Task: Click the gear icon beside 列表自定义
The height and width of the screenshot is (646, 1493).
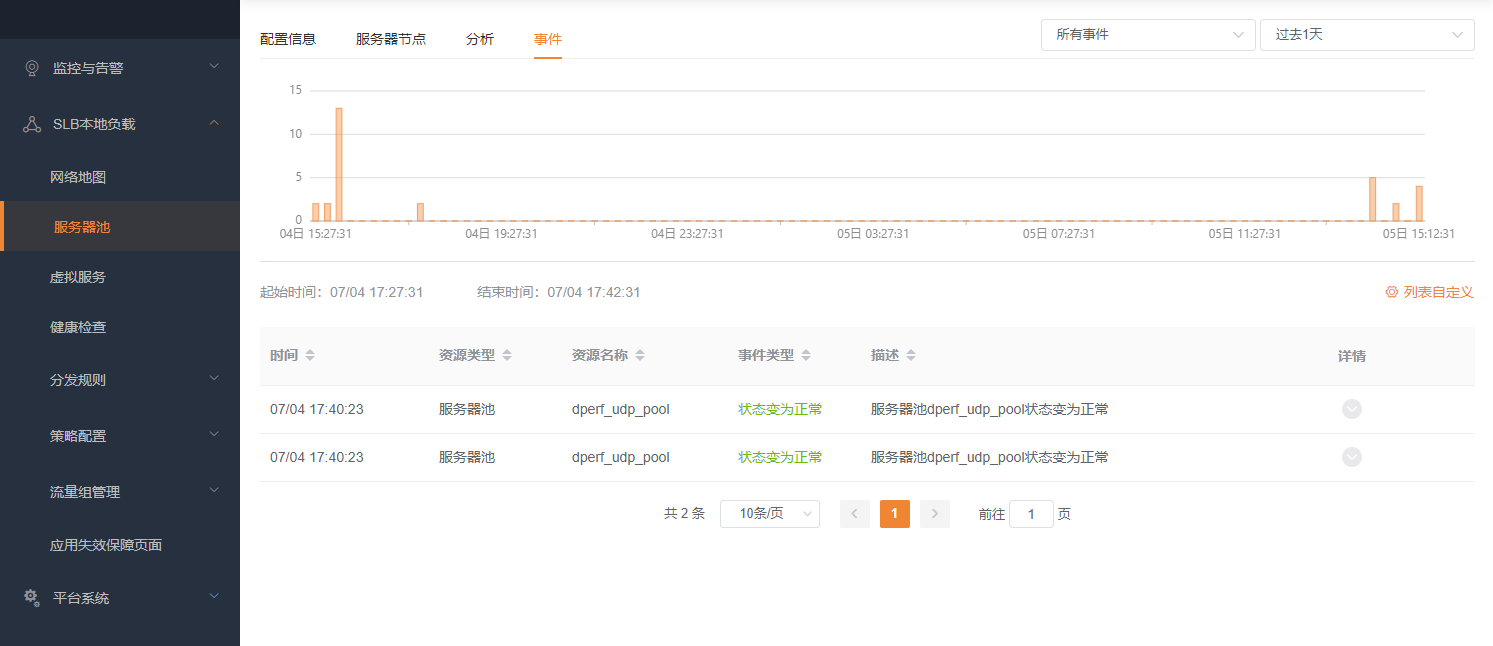Action: 1391,292
